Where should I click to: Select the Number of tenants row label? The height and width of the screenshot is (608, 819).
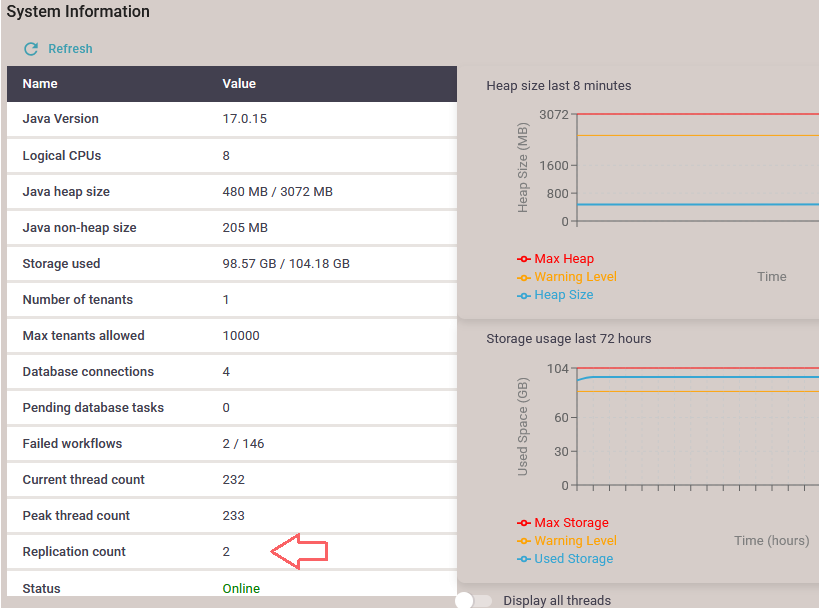[77, 300]
